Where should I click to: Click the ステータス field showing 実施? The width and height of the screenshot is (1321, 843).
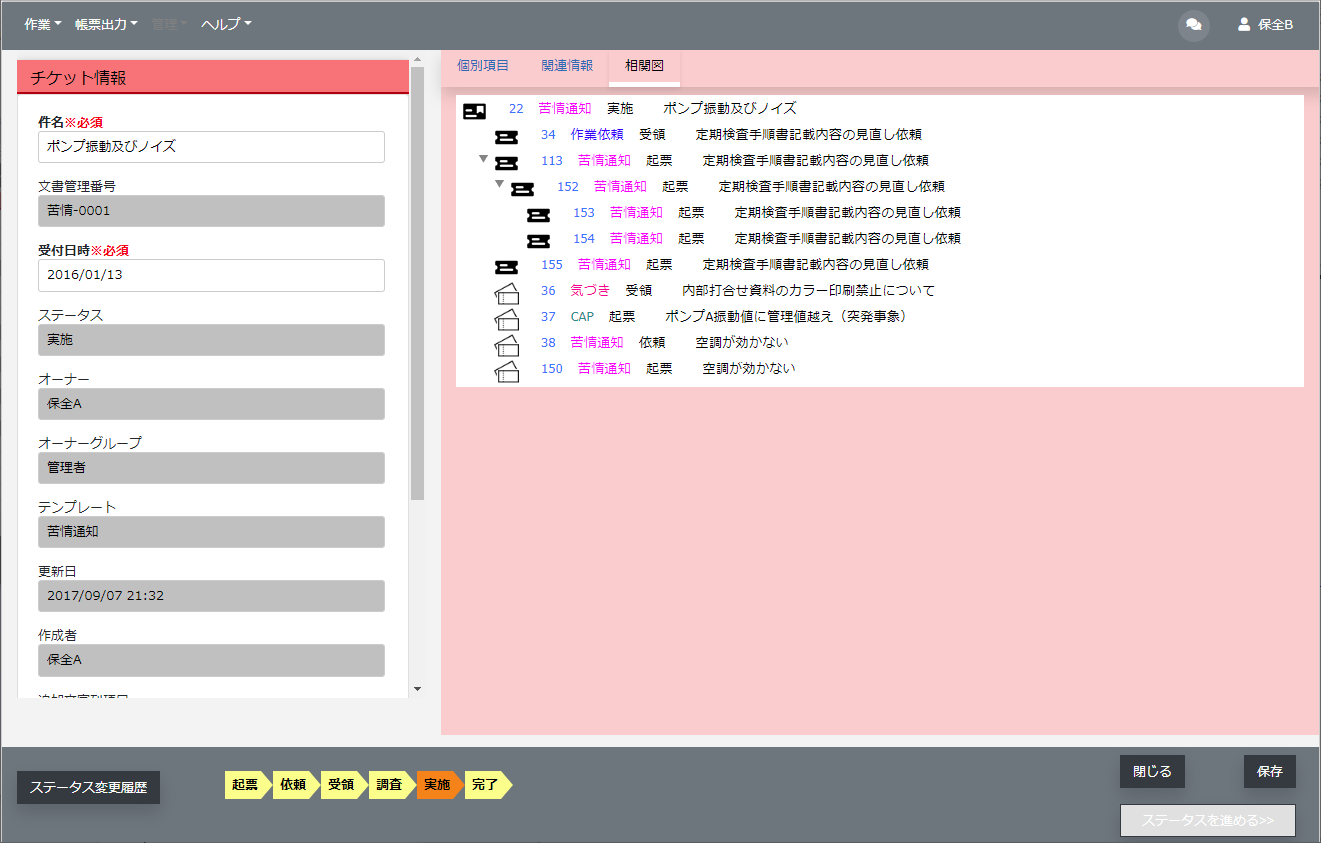pyautogui.click(x=211, y=339)
